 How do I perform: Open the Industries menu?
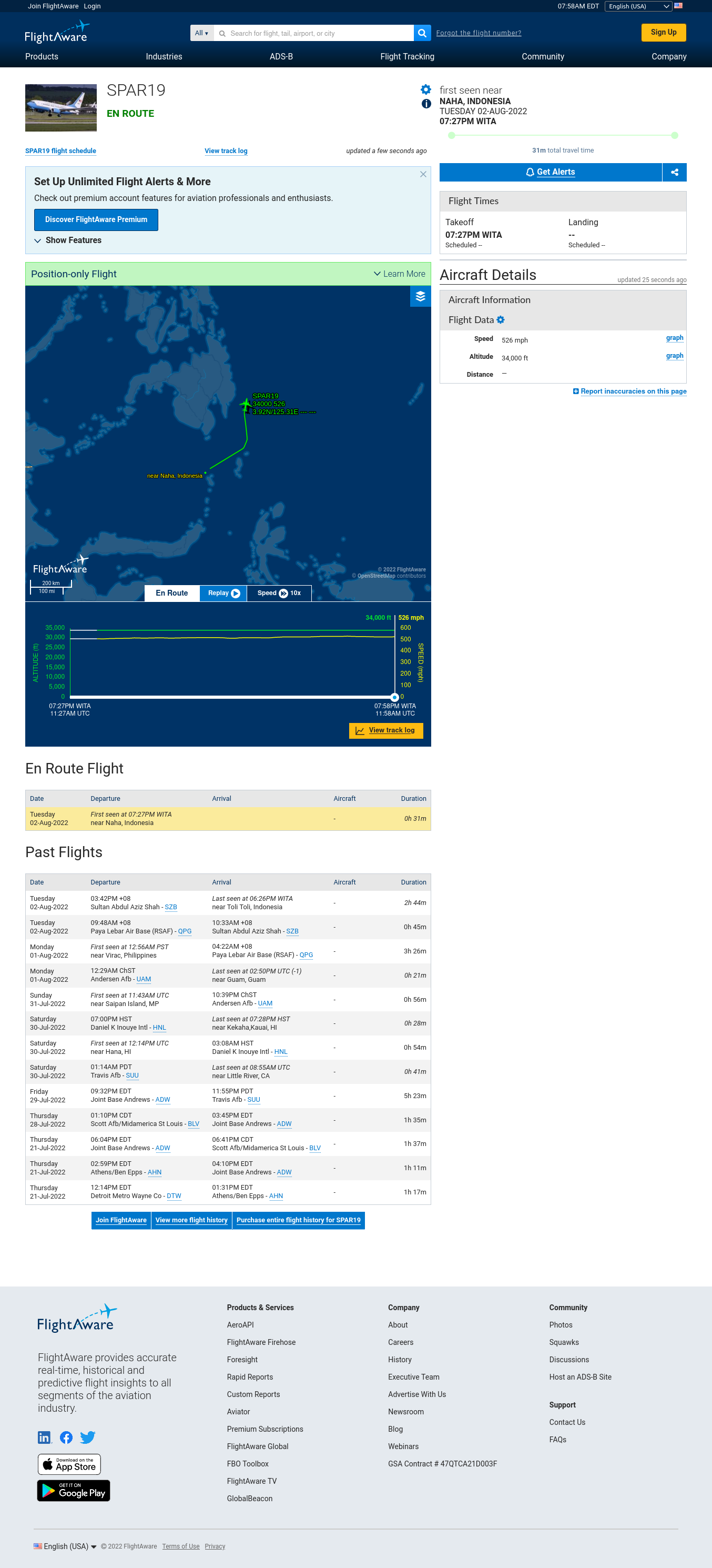(x=164, y=57)
